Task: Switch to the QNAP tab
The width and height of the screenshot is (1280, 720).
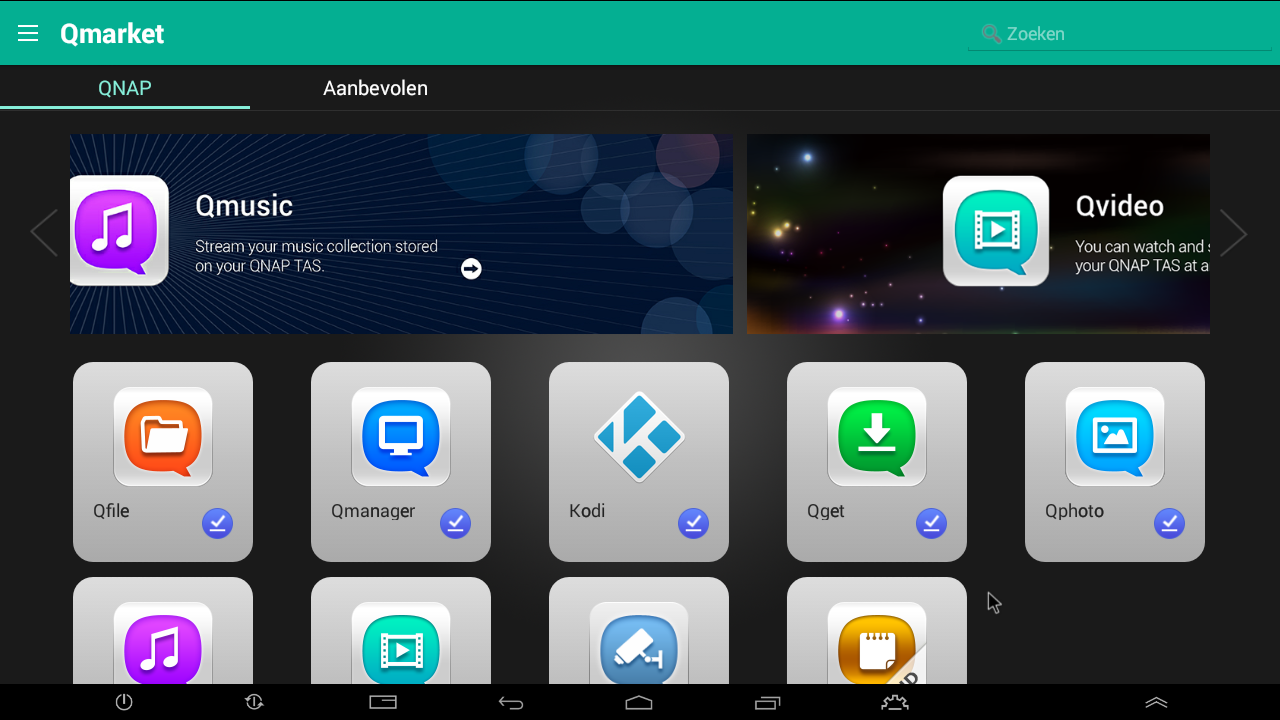Action: pyautogui.click(x=125, y=88)
